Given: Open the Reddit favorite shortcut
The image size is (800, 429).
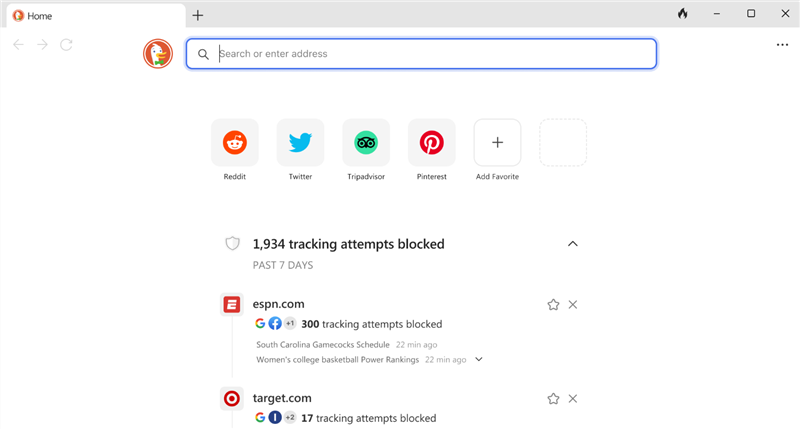Looking at the screenshot, I should pos(235,143).
